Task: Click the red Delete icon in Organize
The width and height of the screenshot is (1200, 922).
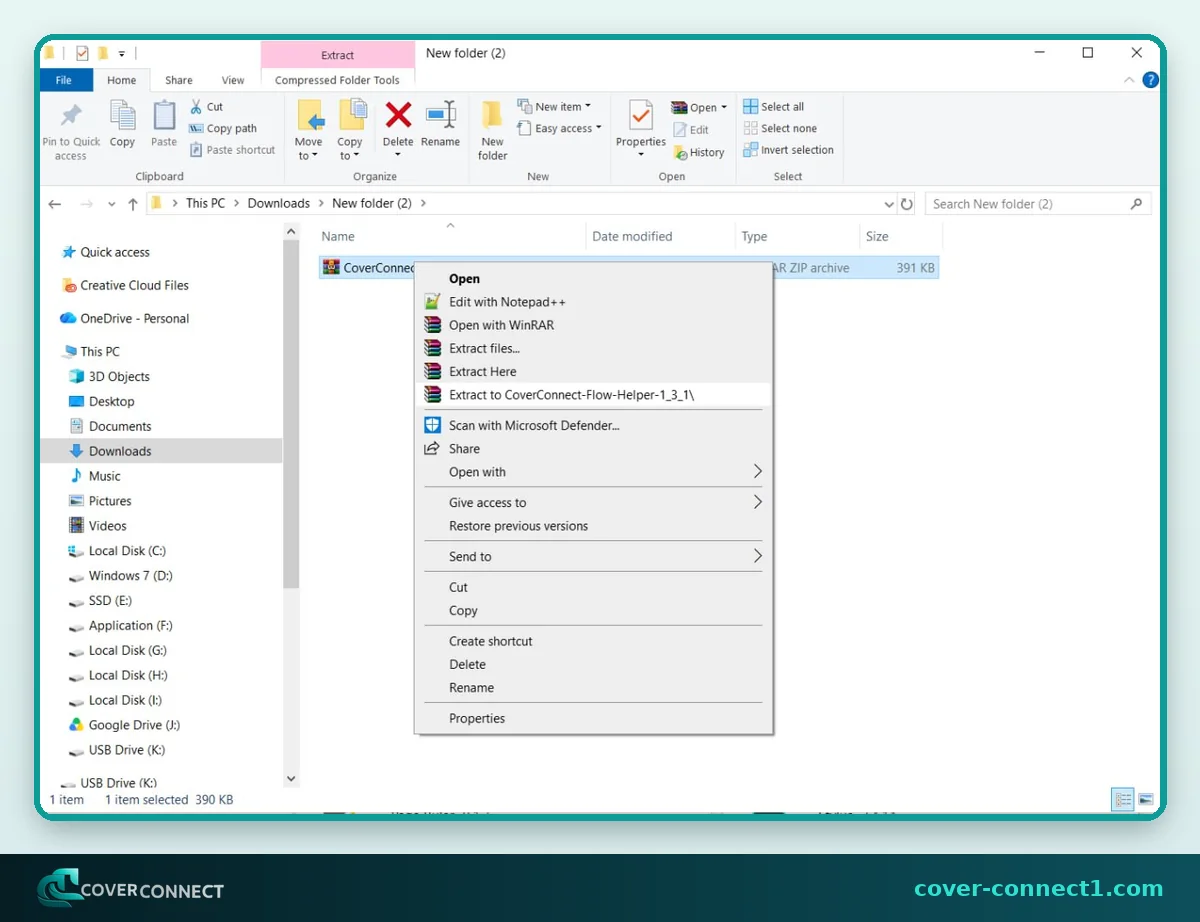Action: [398, 115]
